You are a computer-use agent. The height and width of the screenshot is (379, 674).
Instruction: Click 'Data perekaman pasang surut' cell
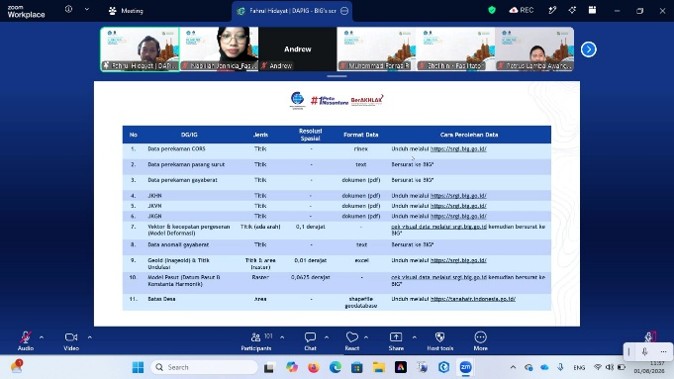[x=186, y=165]
